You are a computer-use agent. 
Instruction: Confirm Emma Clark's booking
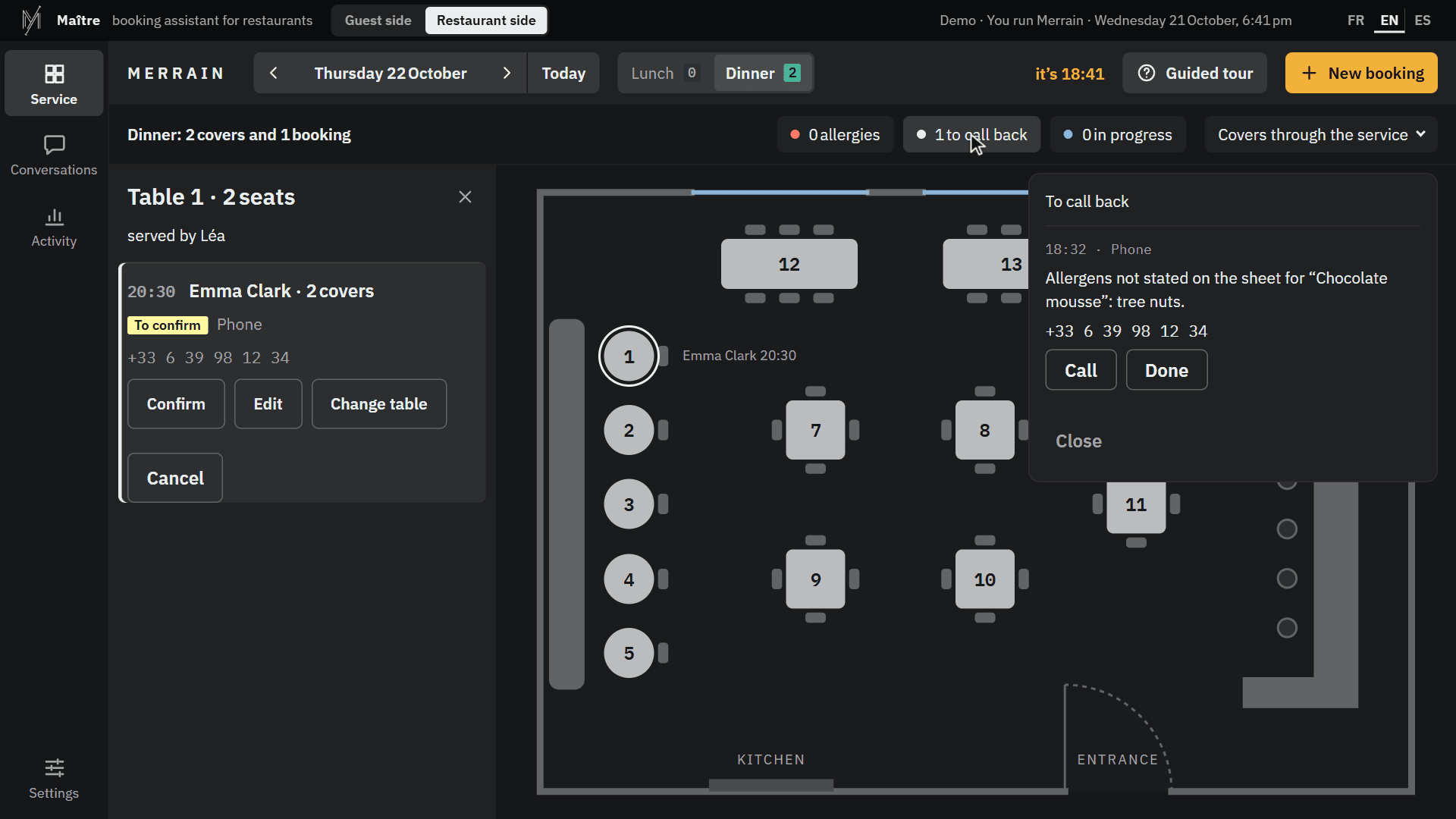(x=176, y=404)
